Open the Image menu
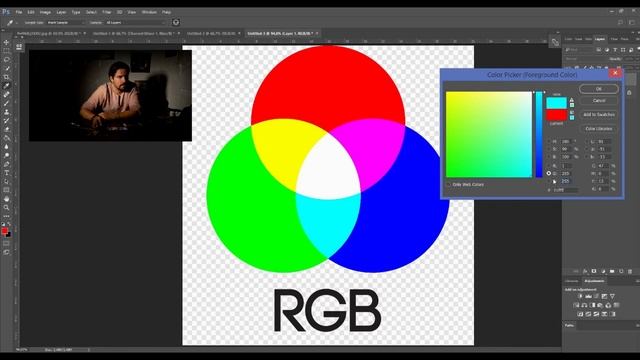 click(x=45, y=12)
